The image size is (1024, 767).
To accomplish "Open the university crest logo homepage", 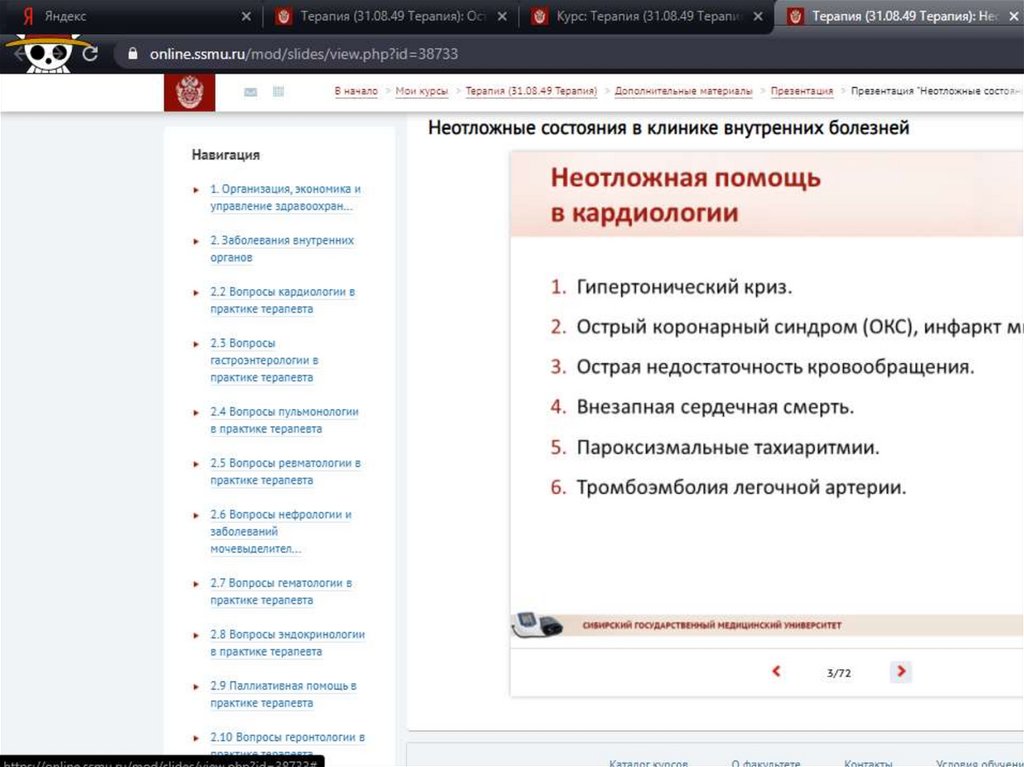I will (189, 92).
